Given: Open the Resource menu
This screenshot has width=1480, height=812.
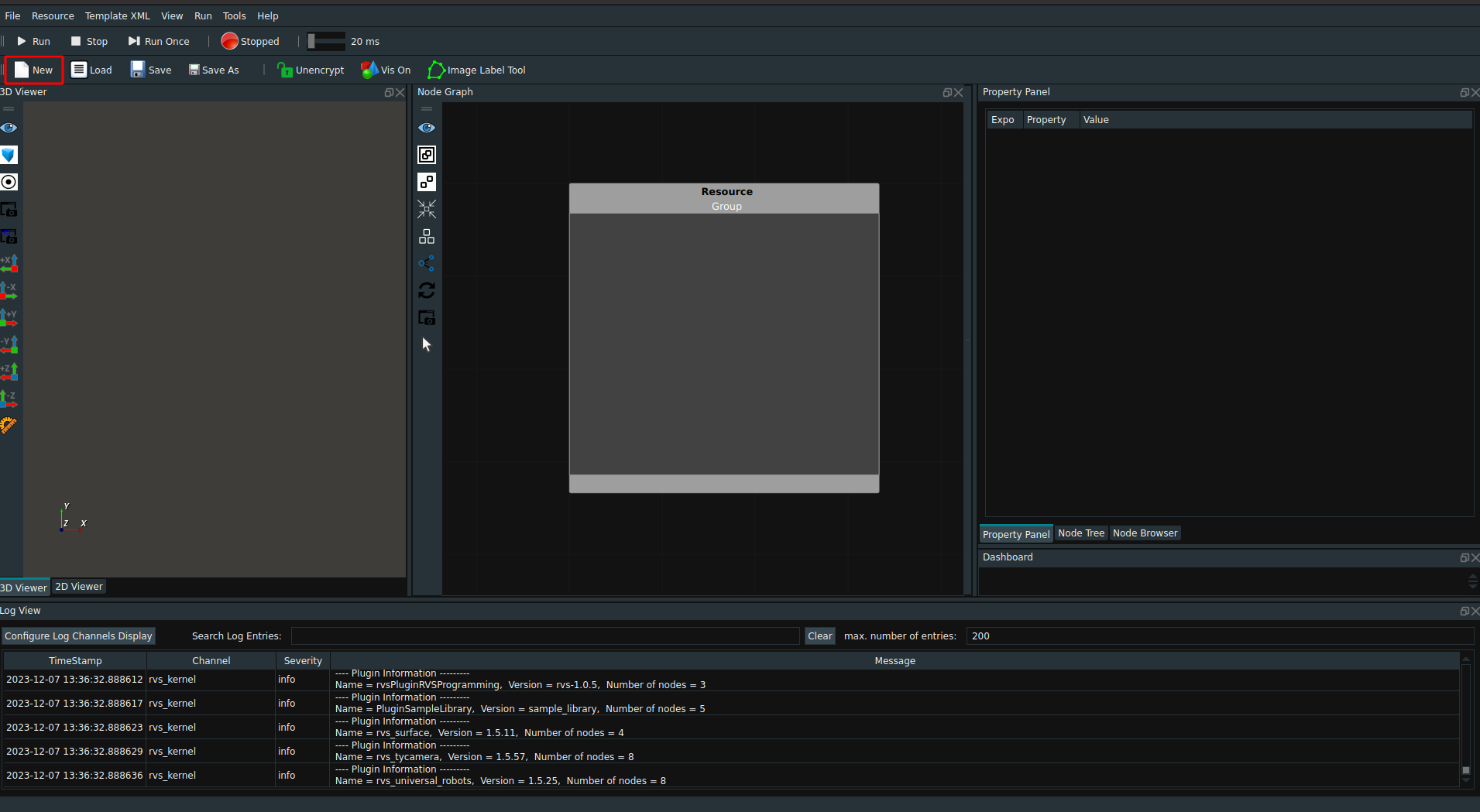Looking at the screenshot, I should [x=53, y=15].
